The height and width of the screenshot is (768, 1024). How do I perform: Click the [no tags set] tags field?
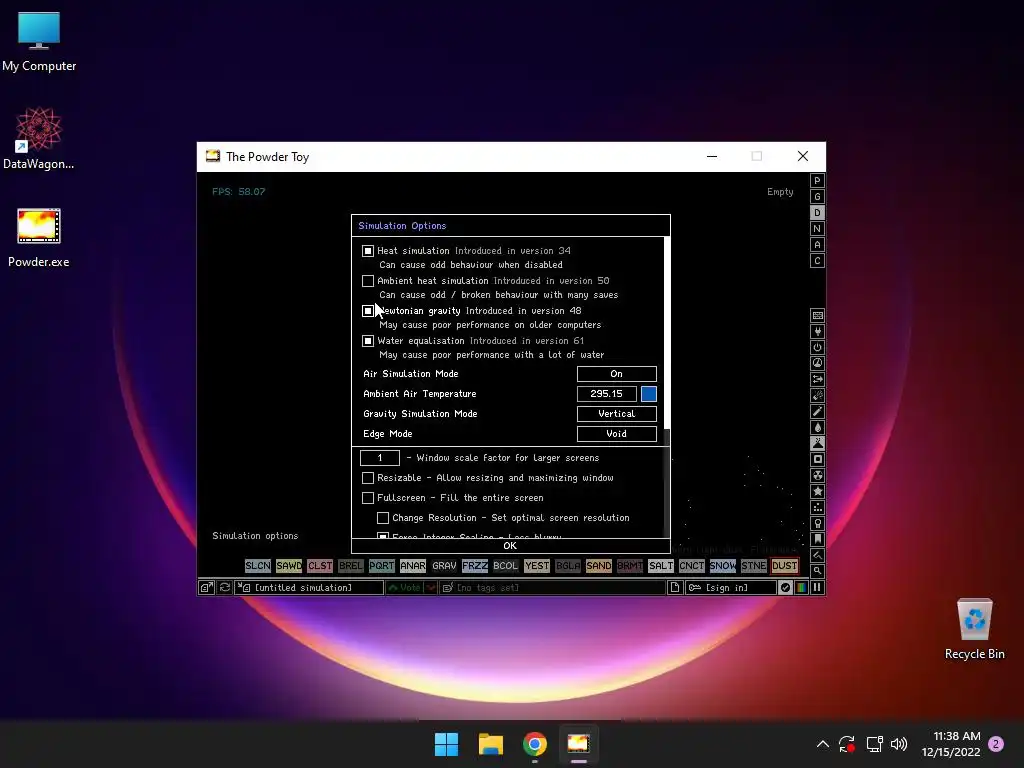pos(552,587)
